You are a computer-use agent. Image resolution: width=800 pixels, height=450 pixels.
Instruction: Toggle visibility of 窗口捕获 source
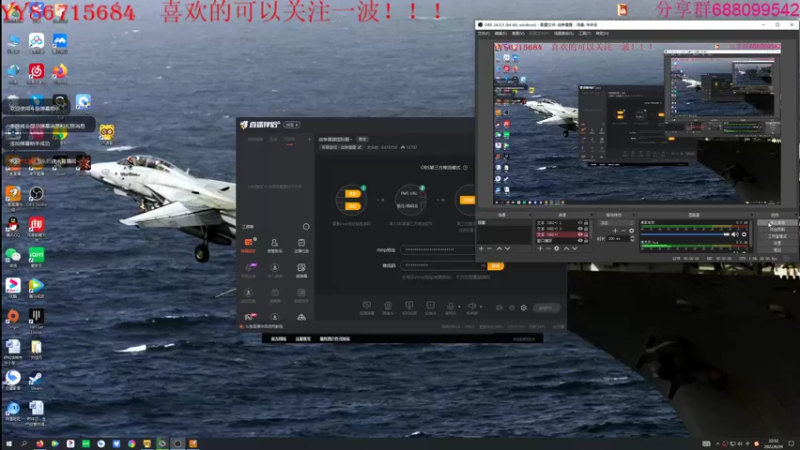coord(580,241)
